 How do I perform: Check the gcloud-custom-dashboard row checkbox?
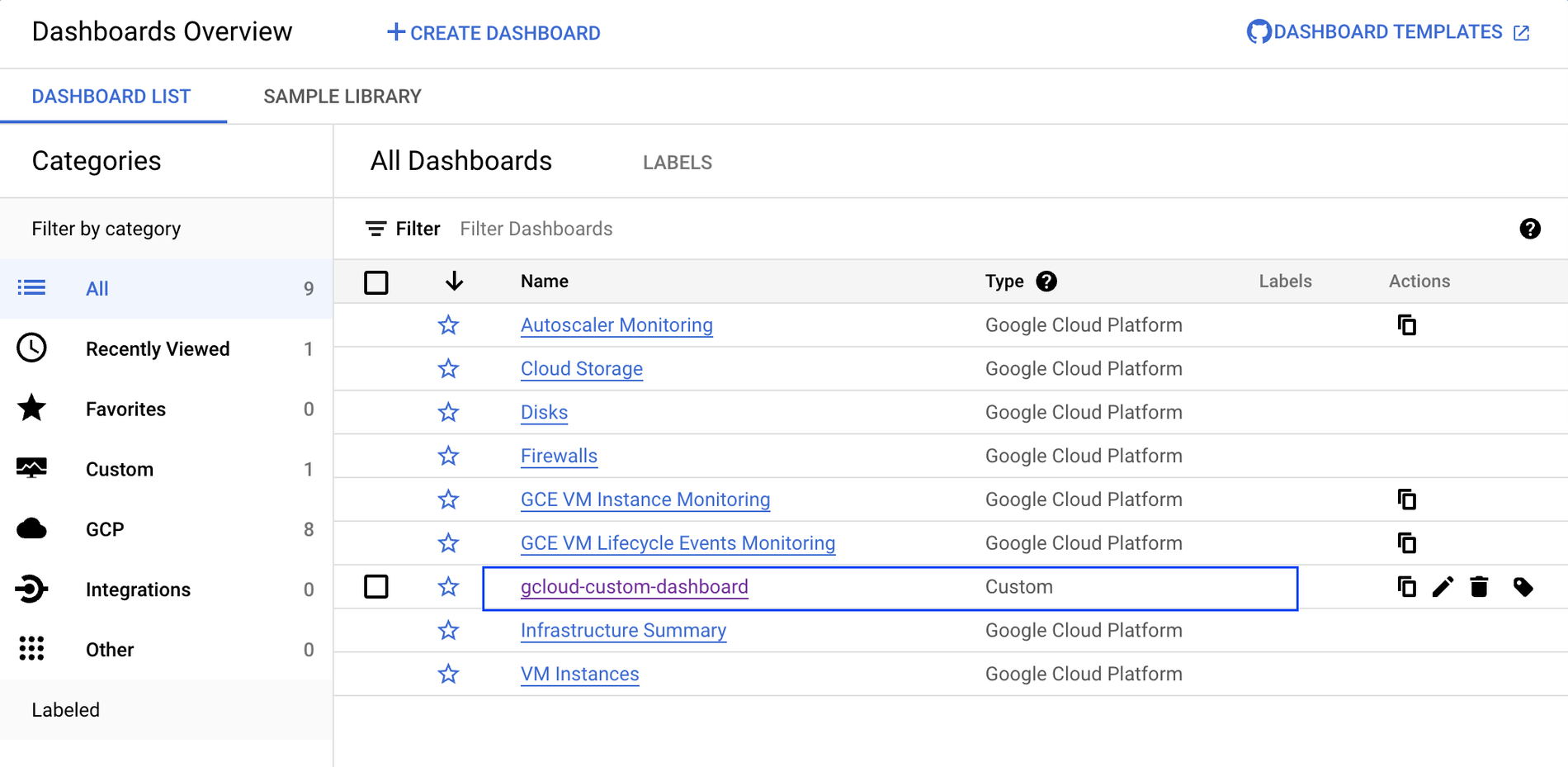coord(376,587)
